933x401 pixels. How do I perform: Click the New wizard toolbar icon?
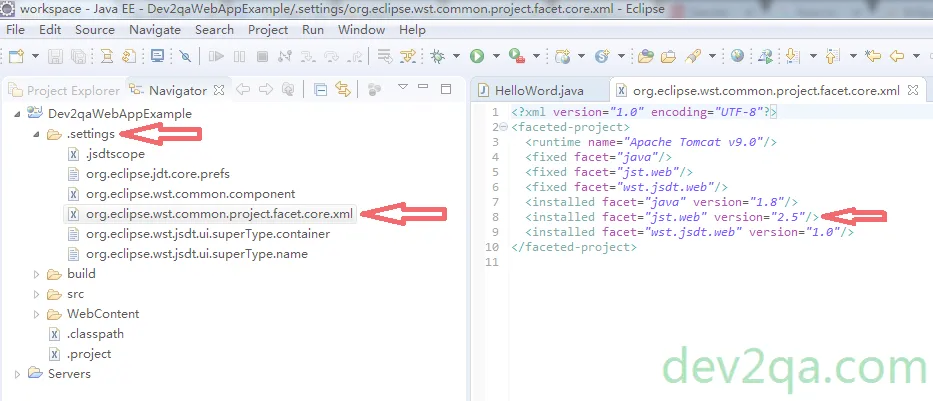pyautogui.click(x=16, y=57)
